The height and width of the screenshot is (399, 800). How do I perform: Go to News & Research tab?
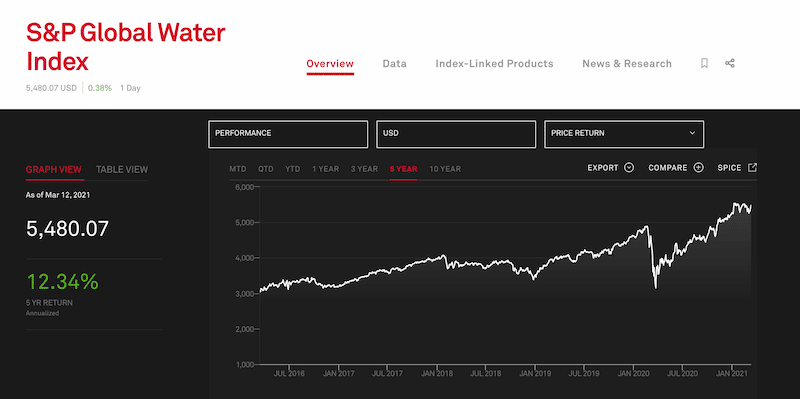pyautogui.click(x=627, y=64)
